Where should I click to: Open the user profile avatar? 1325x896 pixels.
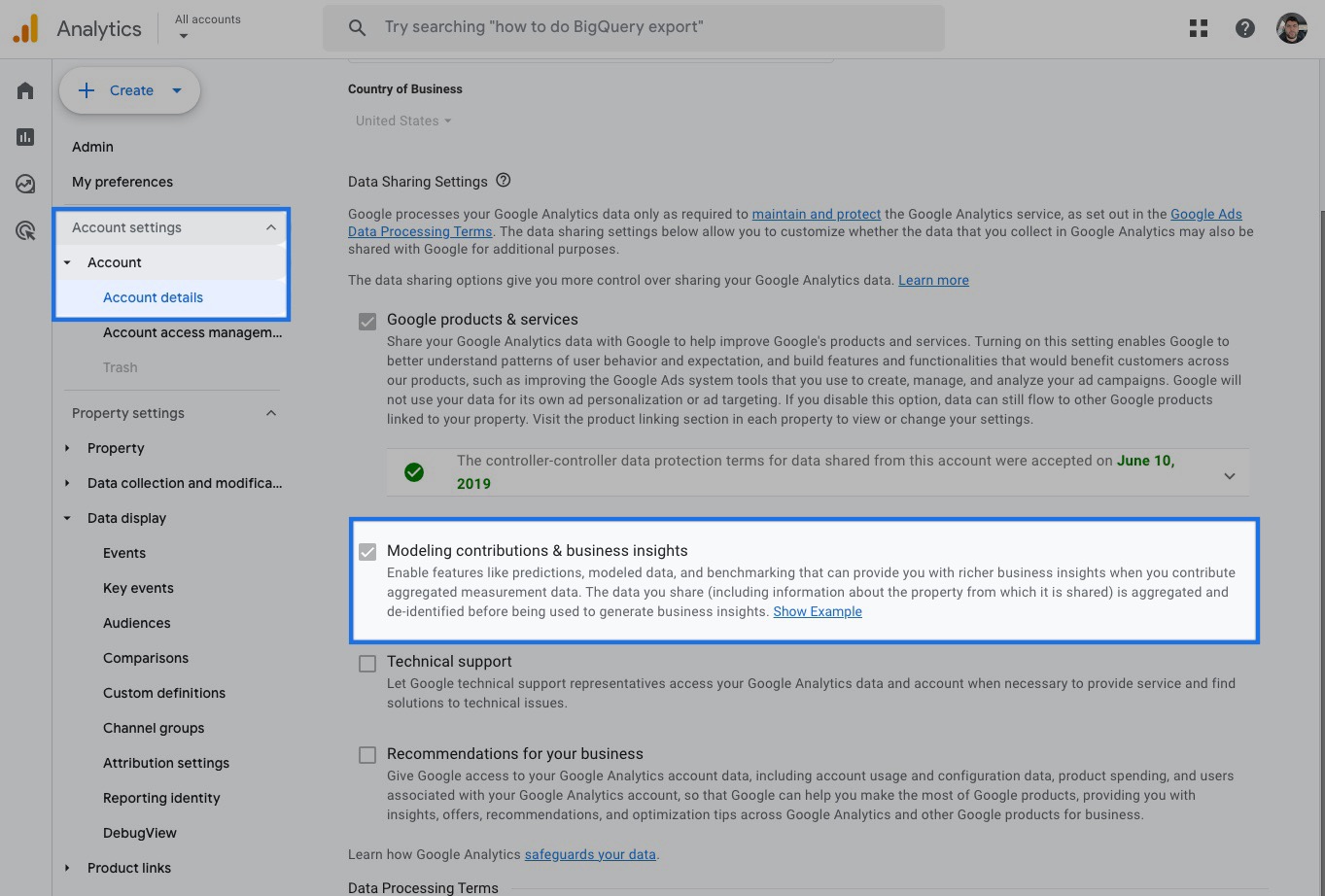[1292, 28]
